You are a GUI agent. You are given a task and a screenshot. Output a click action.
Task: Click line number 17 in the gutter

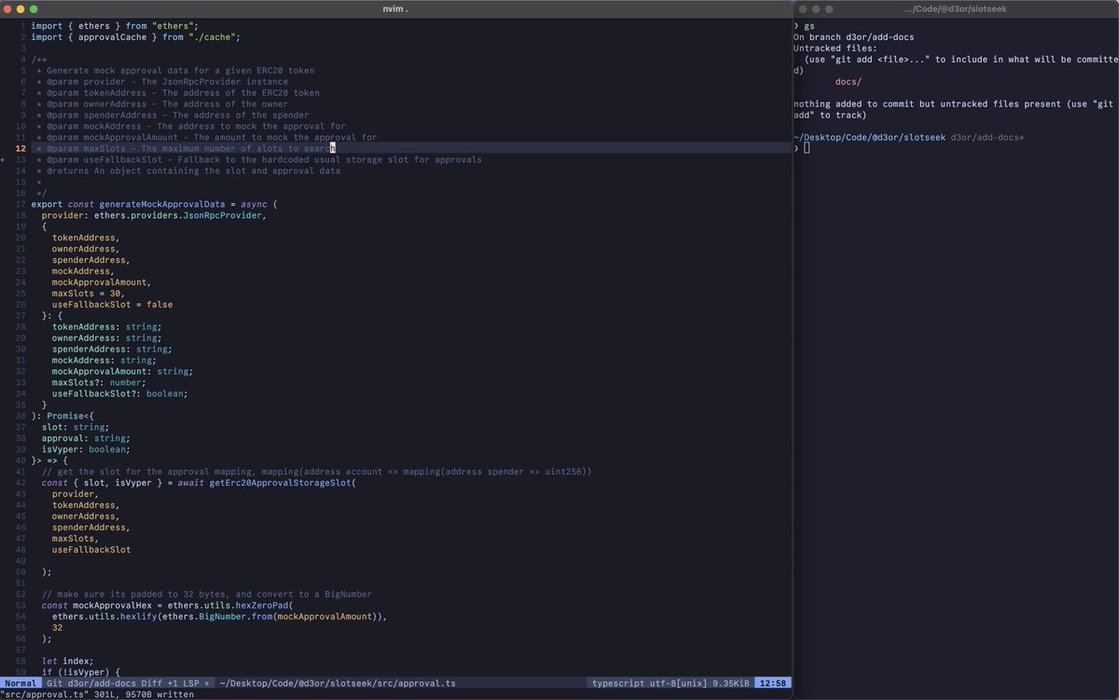pos(20,204)
